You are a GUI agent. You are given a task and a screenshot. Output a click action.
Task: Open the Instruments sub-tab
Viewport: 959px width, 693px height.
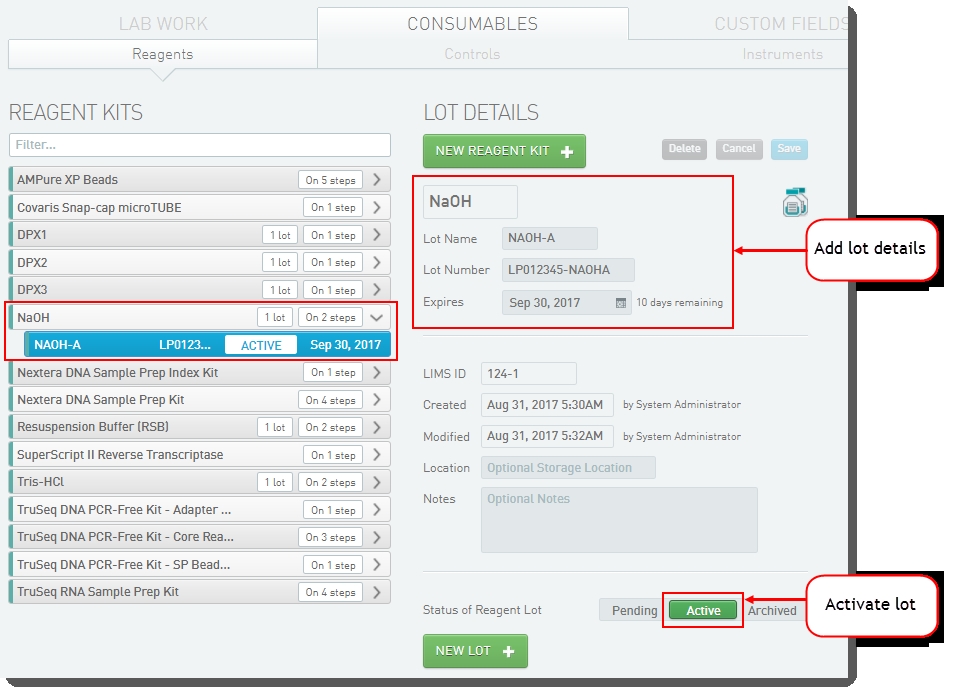[782, 54]
